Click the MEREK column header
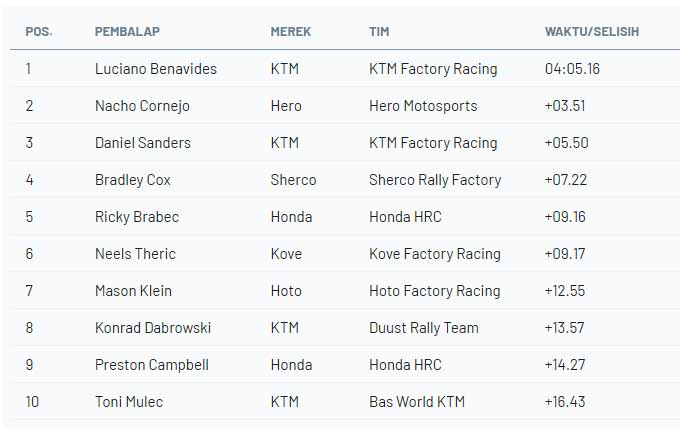 click(x=291, y=31)
